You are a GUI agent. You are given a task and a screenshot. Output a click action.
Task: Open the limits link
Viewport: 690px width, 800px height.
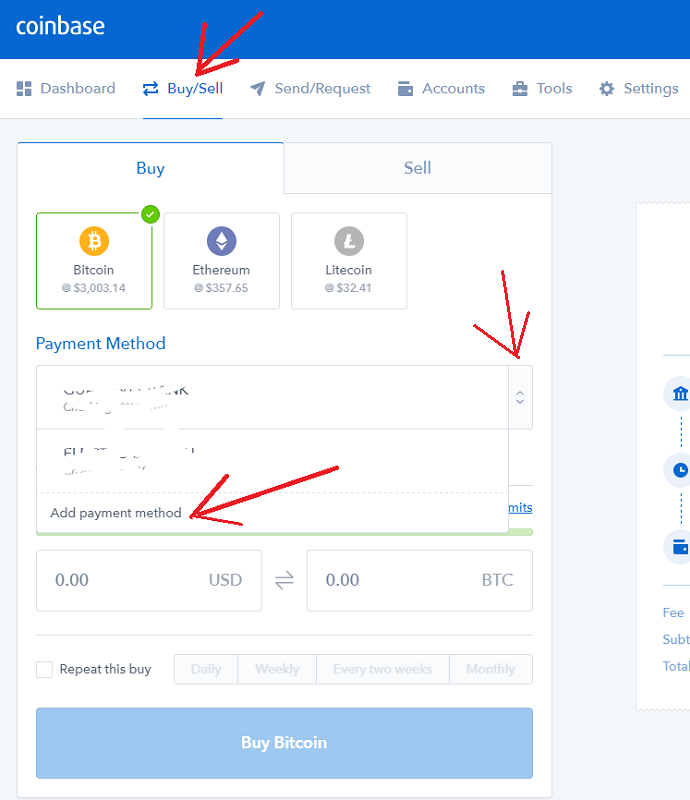coord(520,508)
